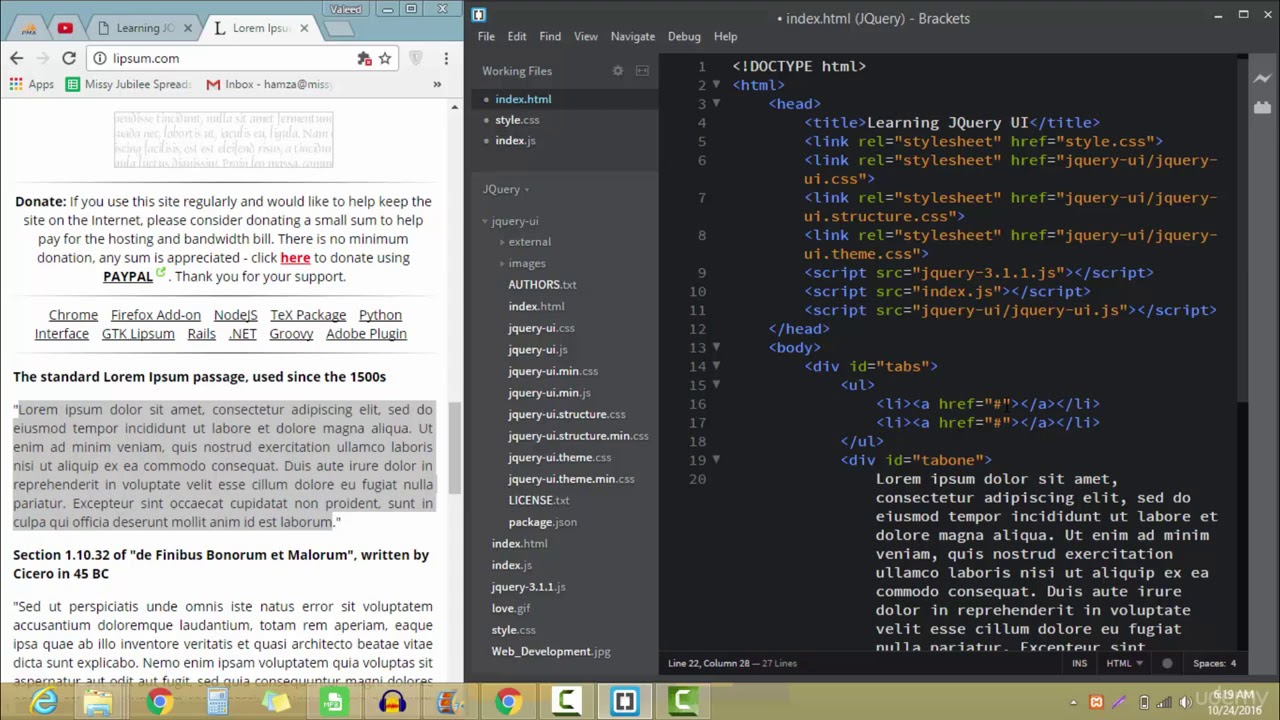The image size is (1280, 720).
Task: Open jquery-3.1.1.js in file tree
Action: tap(528, 587)
